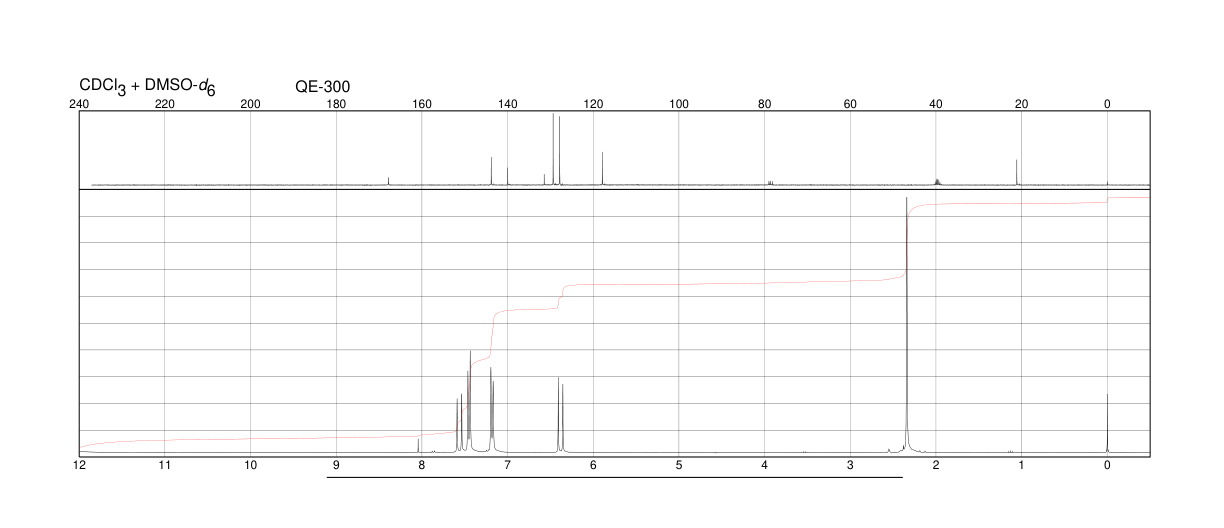1224x528 pixels.
Task: Select the 180 tick label on carbon axis
Action: click(x=336, y=104)
